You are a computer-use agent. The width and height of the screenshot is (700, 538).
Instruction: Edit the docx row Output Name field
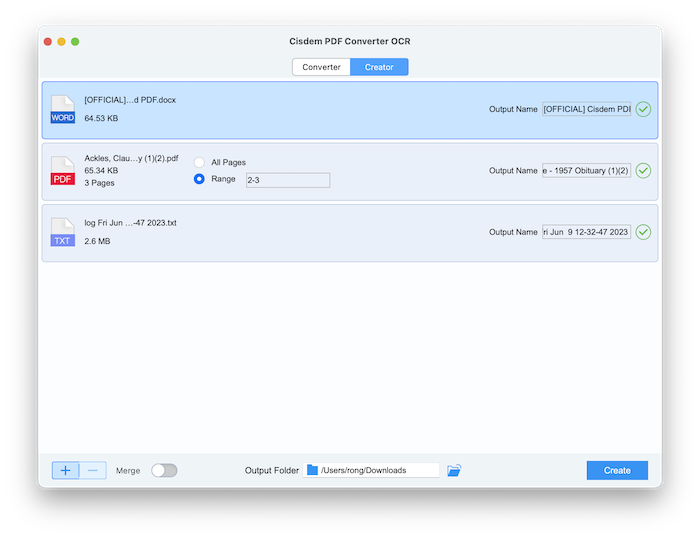coord(586,109)
